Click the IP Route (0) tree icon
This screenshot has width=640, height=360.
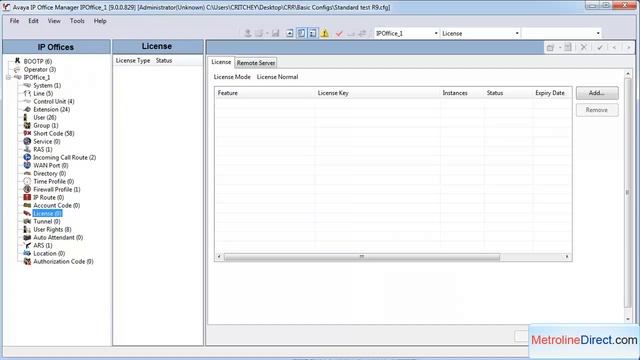click(x=27, y=197)
